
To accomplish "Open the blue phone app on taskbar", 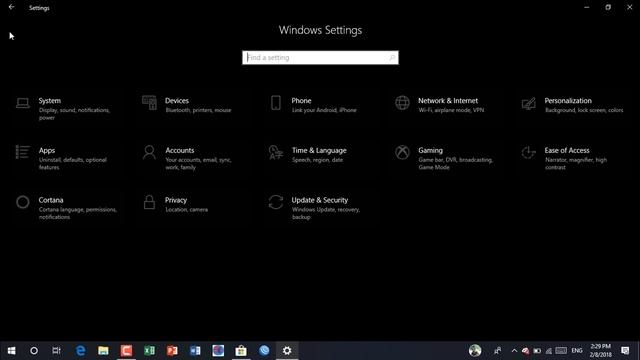I will [x=264, y=351].
